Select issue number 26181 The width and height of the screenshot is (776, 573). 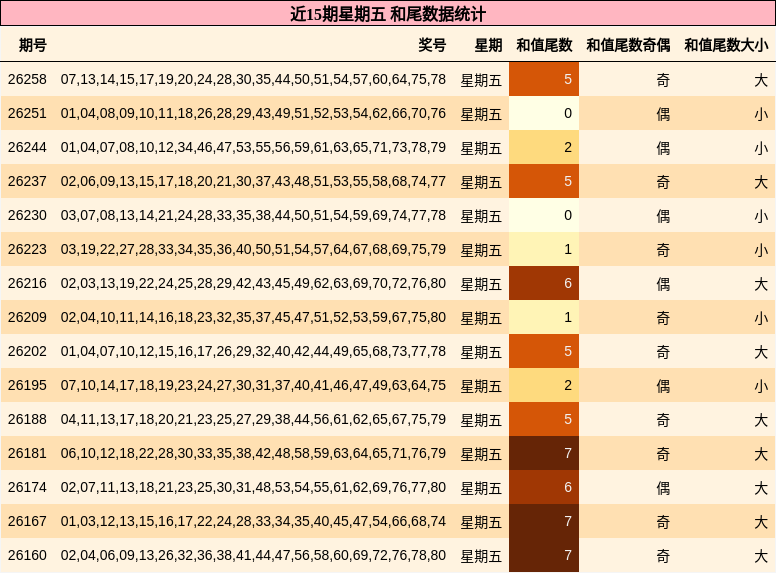click(x=27, y=453)
